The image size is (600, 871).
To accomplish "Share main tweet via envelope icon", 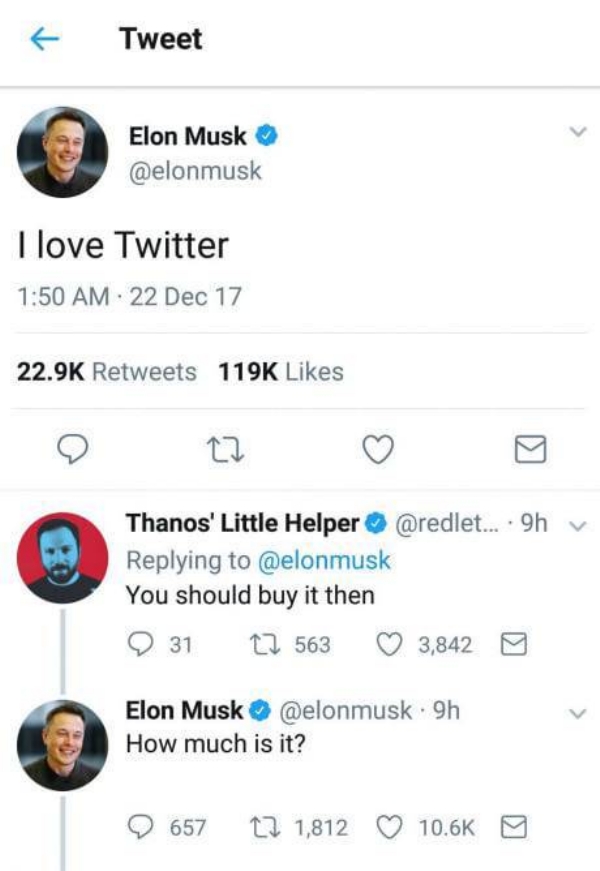I will pos(528,453).
